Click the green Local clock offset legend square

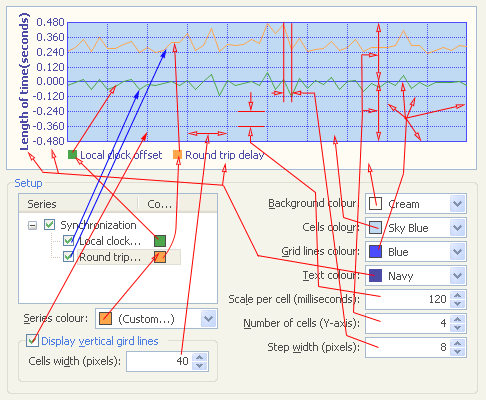tap(72, 155)
